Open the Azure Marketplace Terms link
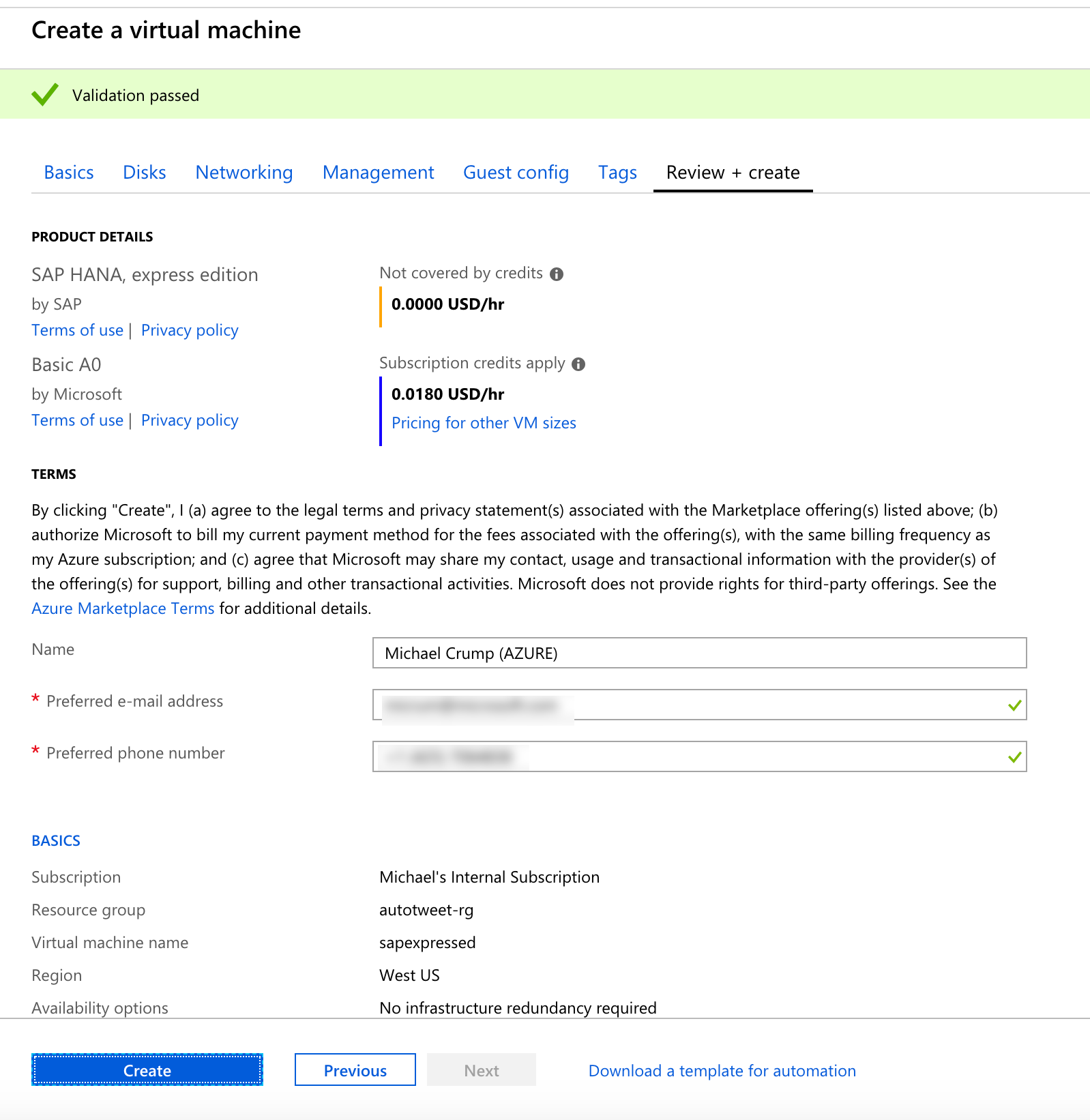Viewport: 1090px width, 1120px height. pos(123,608)
